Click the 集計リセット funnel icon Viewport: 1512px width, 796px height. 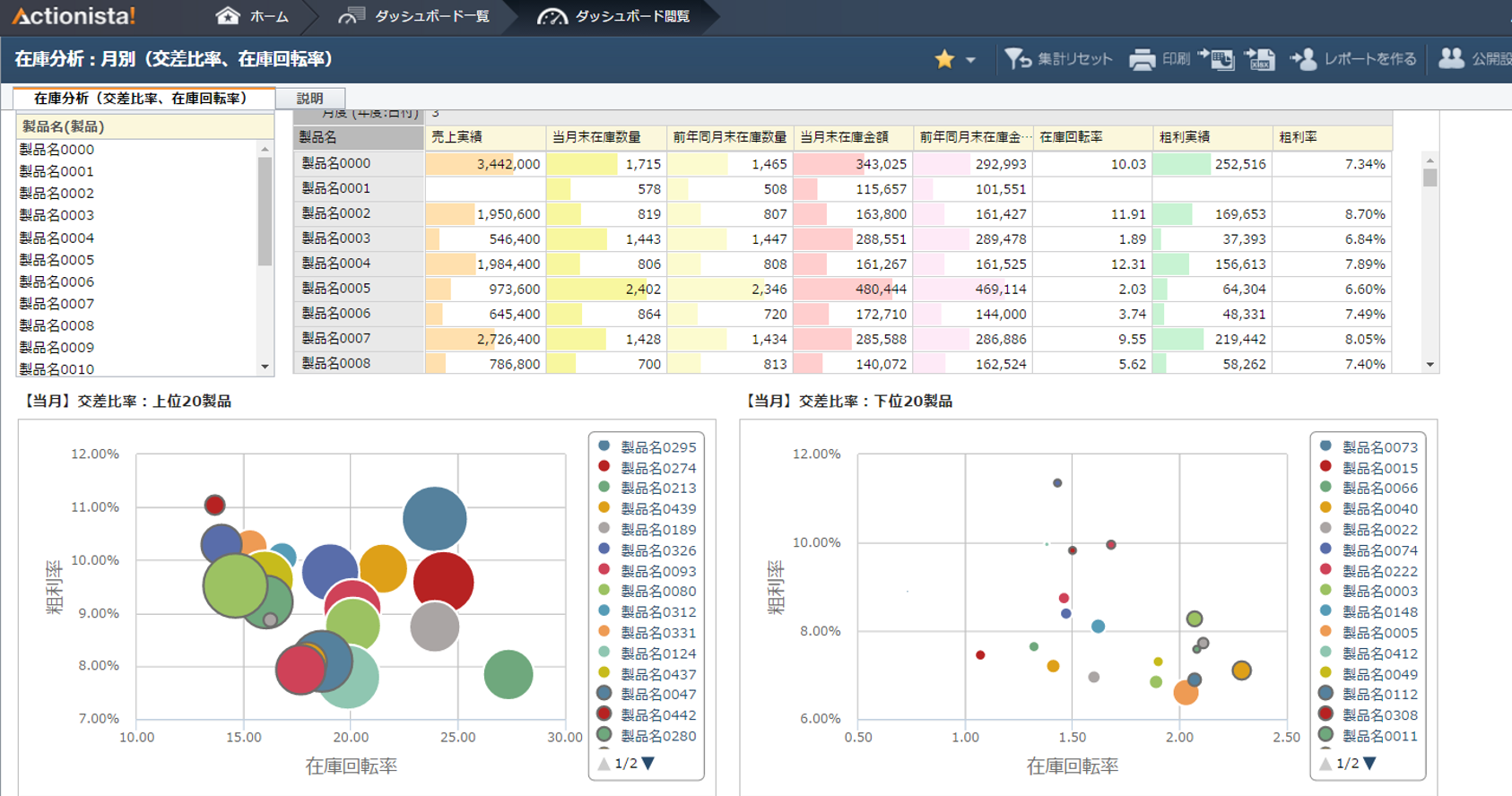pos(1018,59)
